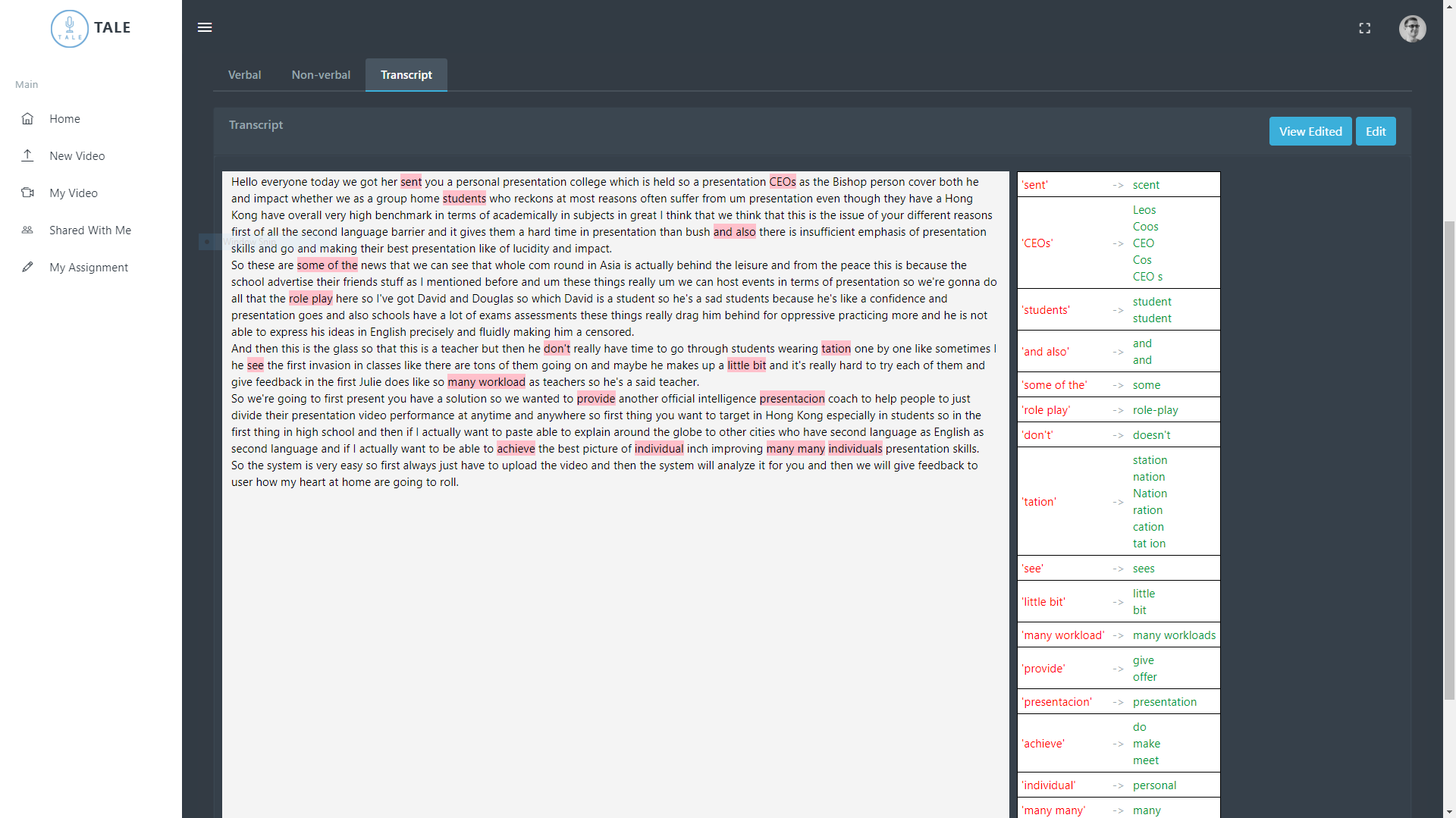The width and height of the screenshot is (1456, 818).
Task: Click highlighted word 'CEOs' in transcript
Action: pyautogui.click(x=782, y=182)
